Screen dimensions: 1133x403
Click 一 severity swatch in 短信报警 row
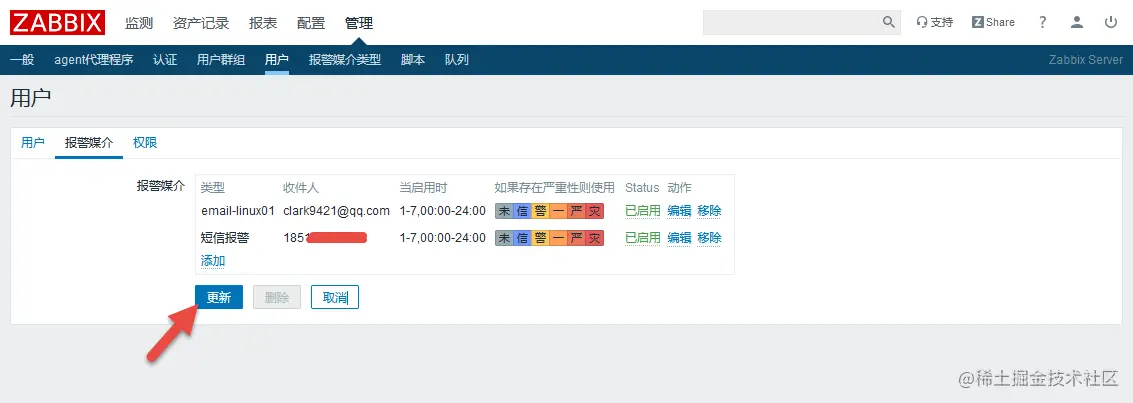pos(558,238)
